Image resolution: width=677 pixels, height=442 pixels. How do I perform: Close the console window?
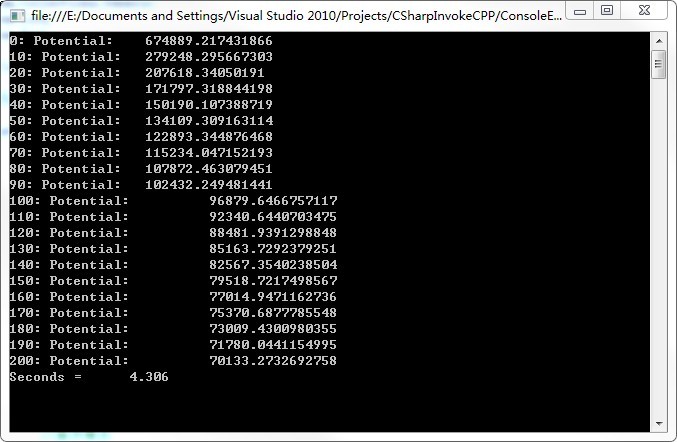tap(644, 11)
